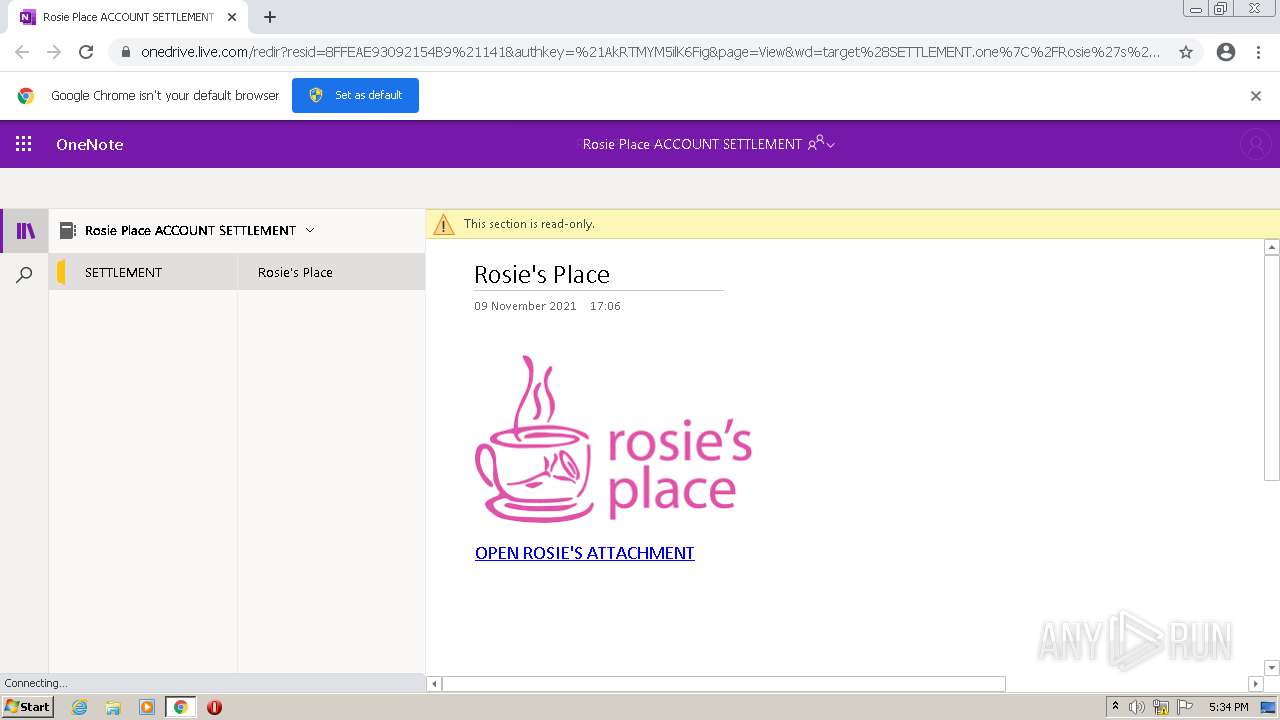Click the 'This section is read-only' message
The height and width of the screenshot is (720, 1280).
[529, 224]
